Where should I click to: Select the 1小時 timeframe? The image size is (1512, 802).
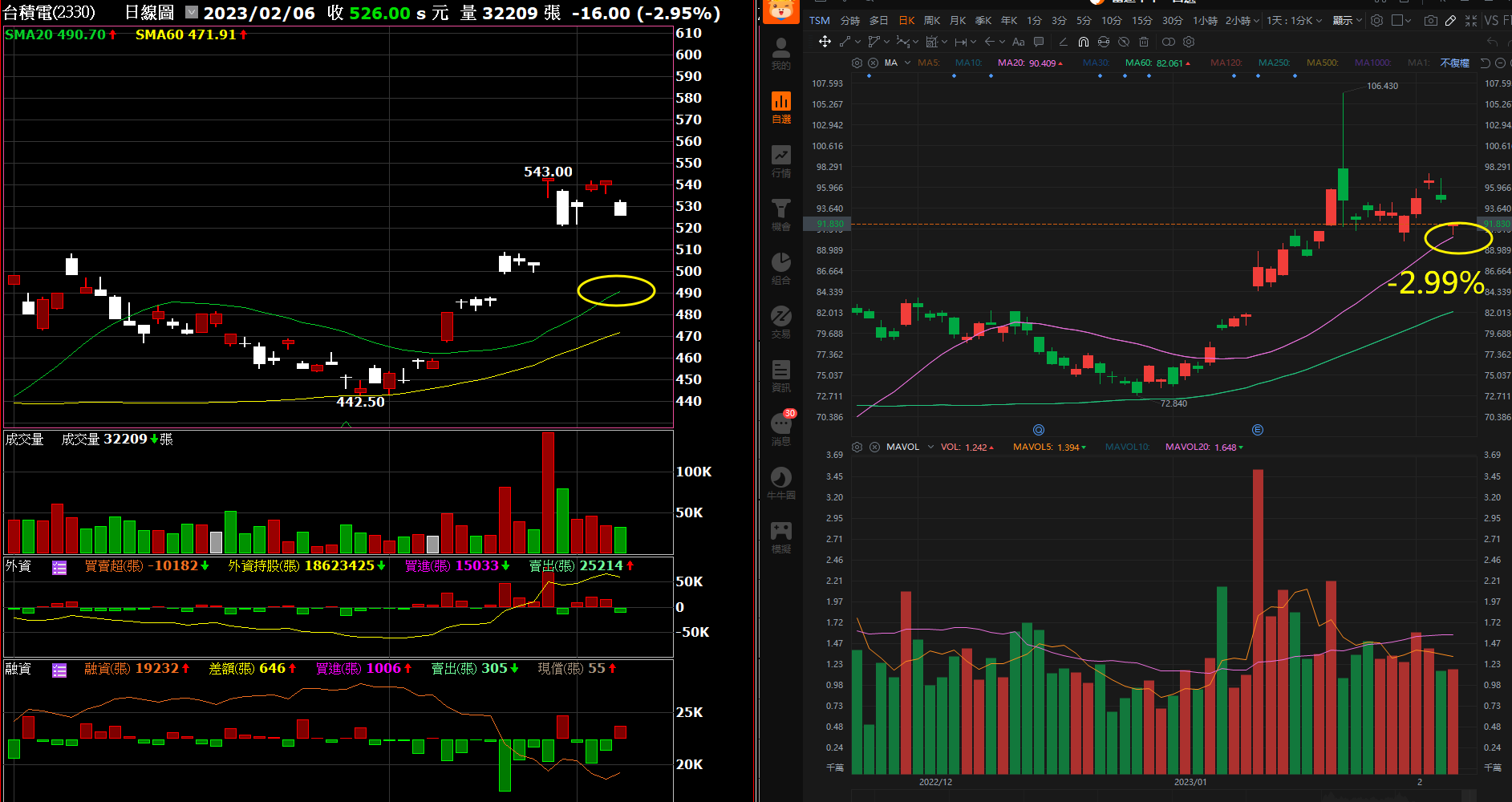click(x=1205, y=20)
